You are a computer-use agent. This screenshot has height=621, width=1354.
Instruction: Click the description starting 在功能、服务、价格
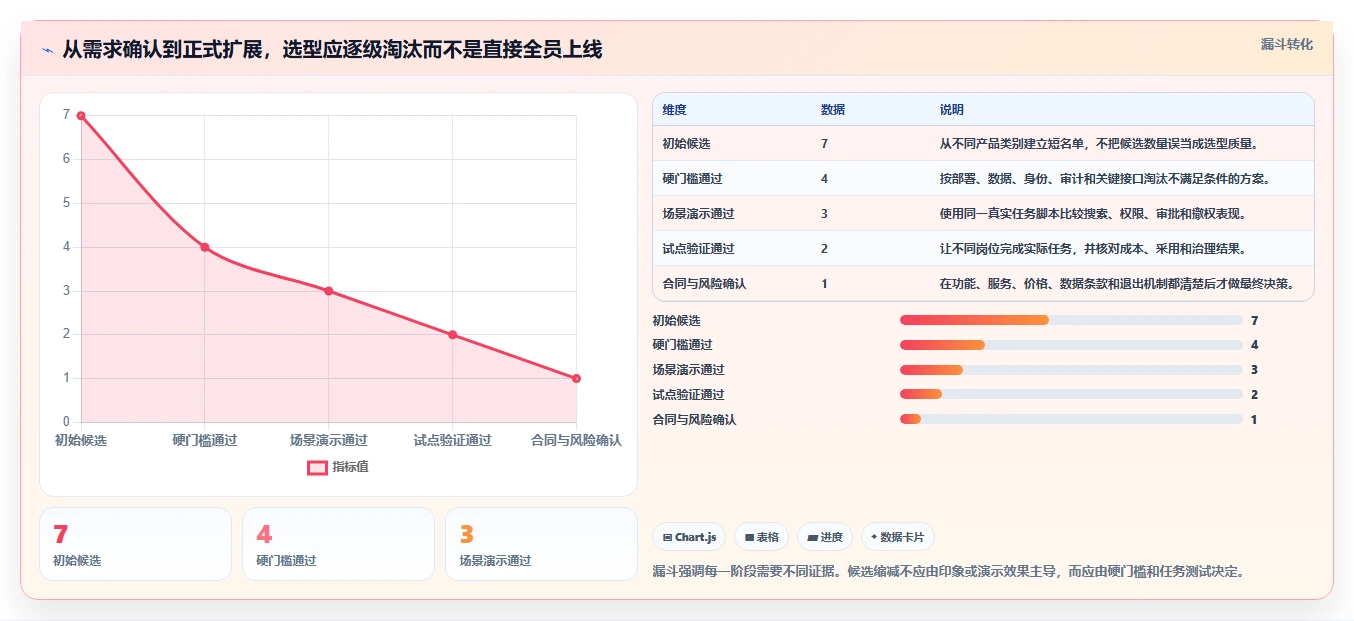pos(1118,284)
